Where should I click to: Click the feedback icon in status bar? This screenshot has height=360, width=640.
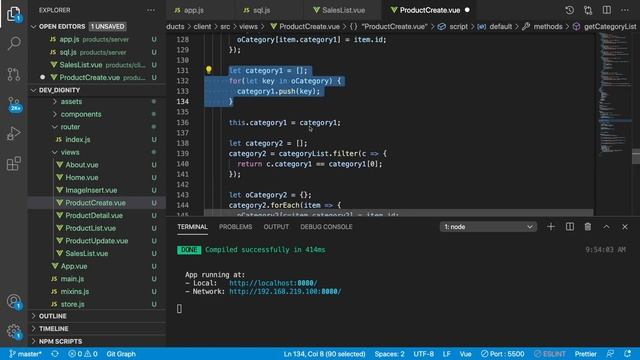tap(610, 354)
